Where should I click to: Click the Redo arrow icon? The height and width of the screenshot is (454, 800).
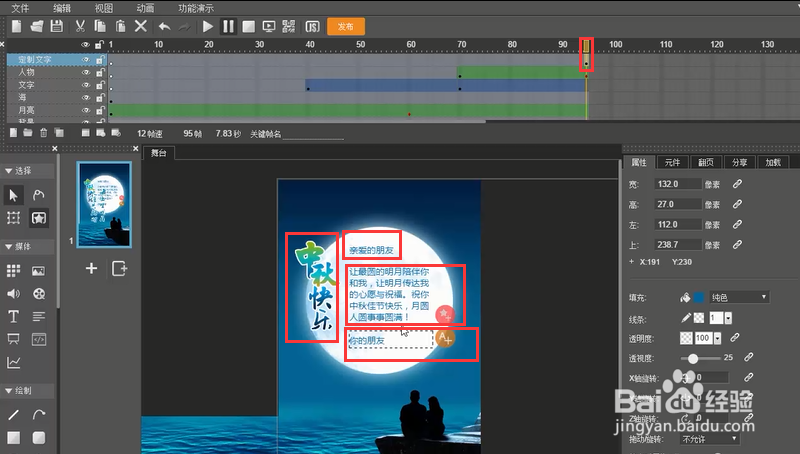[x=184, y=27]
